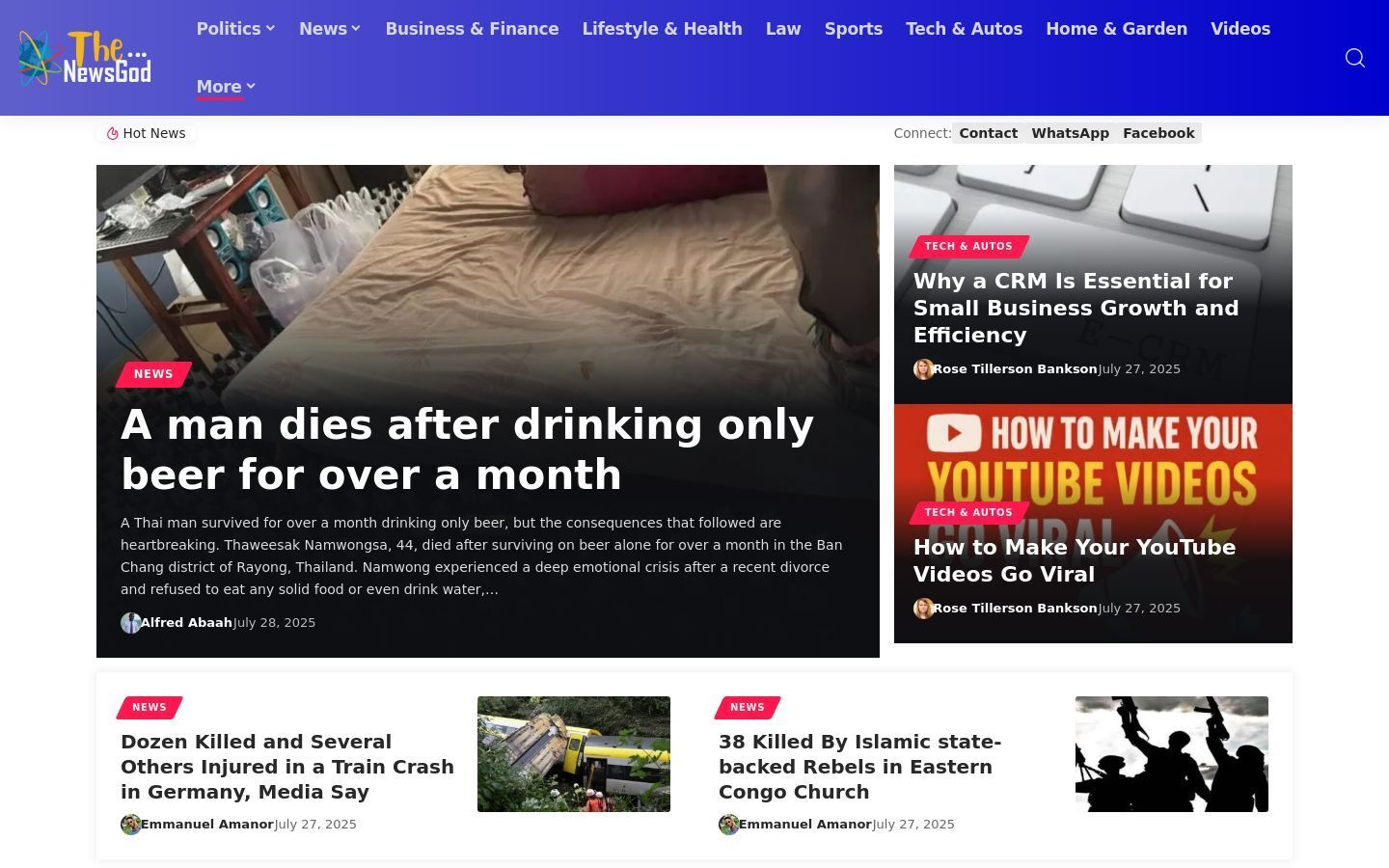1389x868 pixels.
Task: Open the Business & Finance menu
Action: point(472,29)
